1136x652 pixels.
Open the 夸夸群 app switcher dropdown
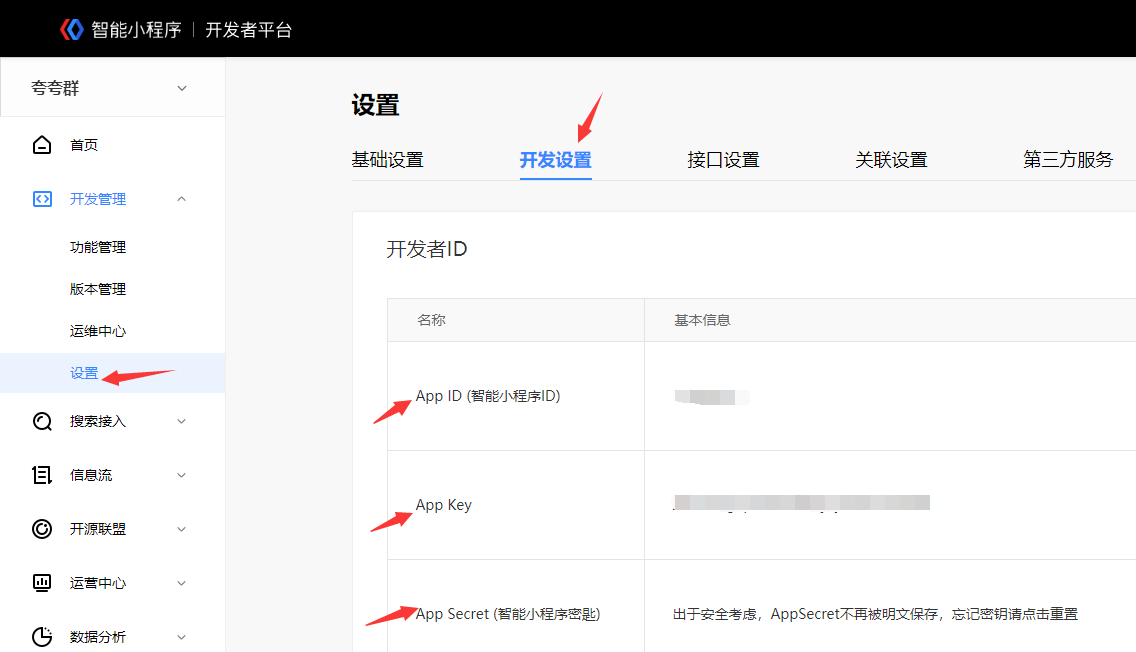pyautogui.click(x=181, y=88)
